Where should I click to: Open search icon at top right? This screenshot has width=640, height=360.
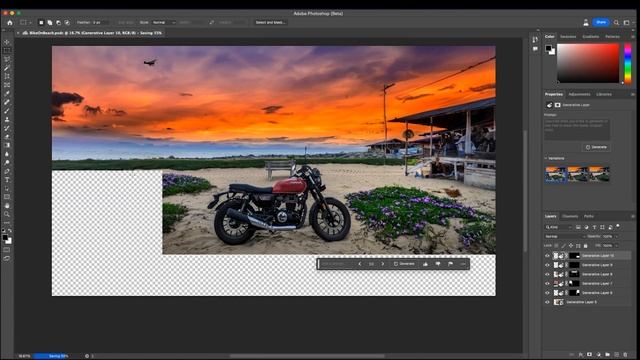(616, 22)
